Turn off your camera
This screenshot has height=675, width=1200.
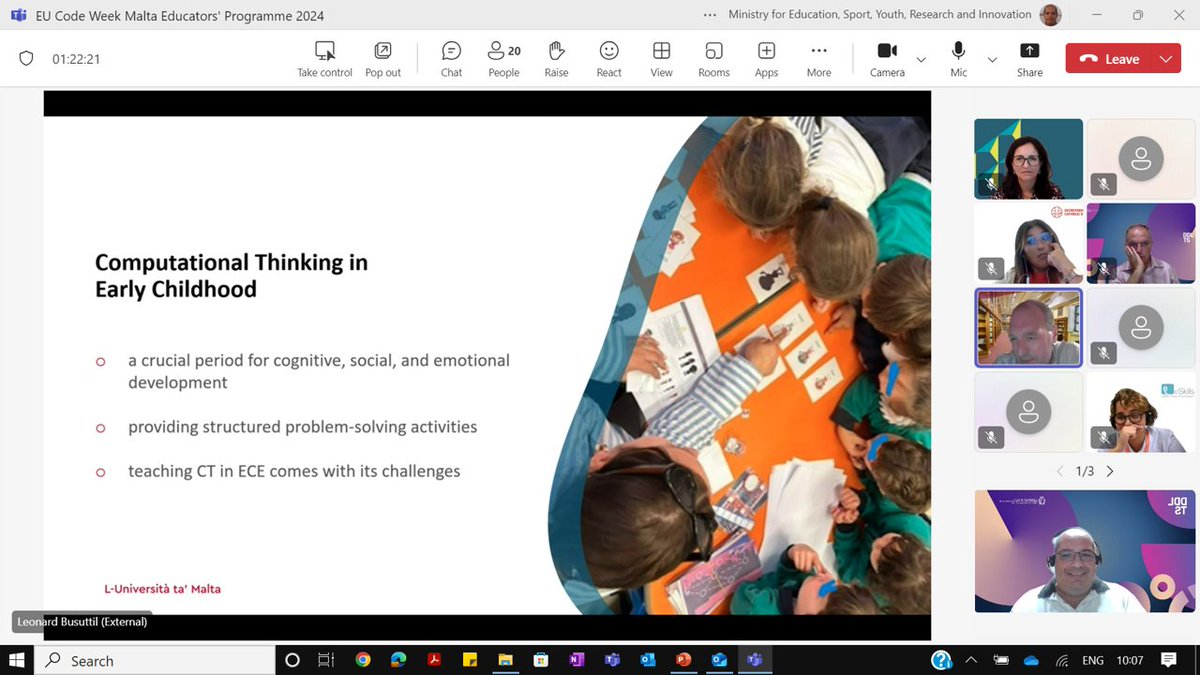(885, 58)
